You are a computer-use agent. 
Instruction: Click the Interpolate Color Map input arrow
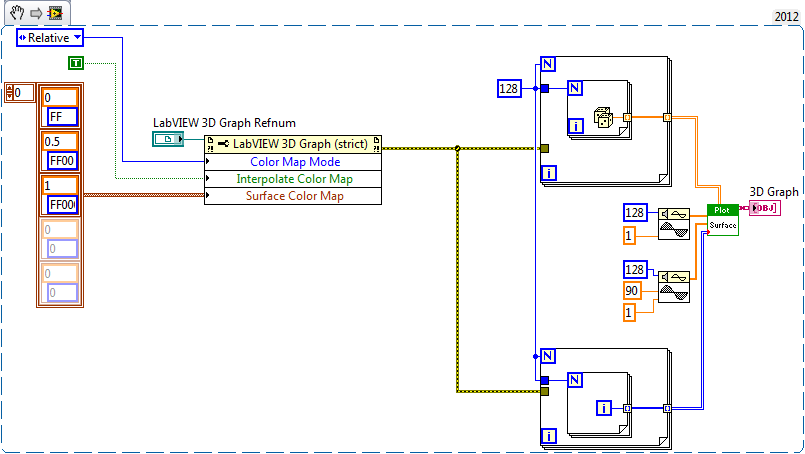[207, 178]
